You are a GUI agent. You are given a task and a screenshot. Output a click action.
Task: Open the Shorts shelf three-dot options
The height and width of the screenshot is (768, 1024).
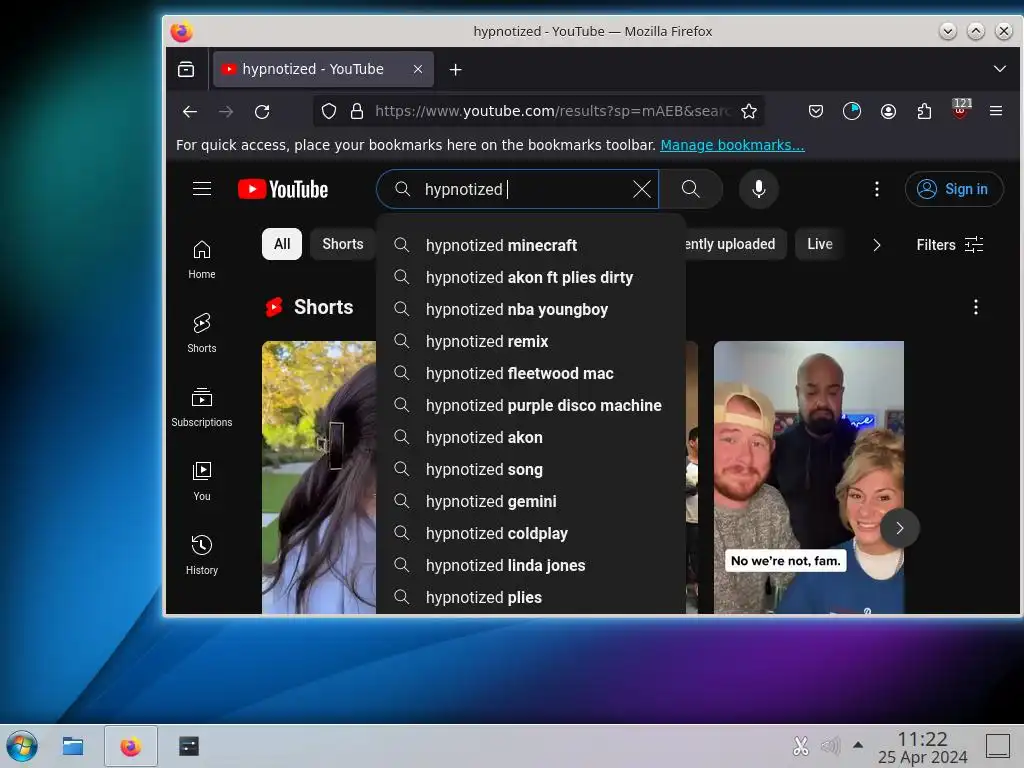click(x=975, y=307)
